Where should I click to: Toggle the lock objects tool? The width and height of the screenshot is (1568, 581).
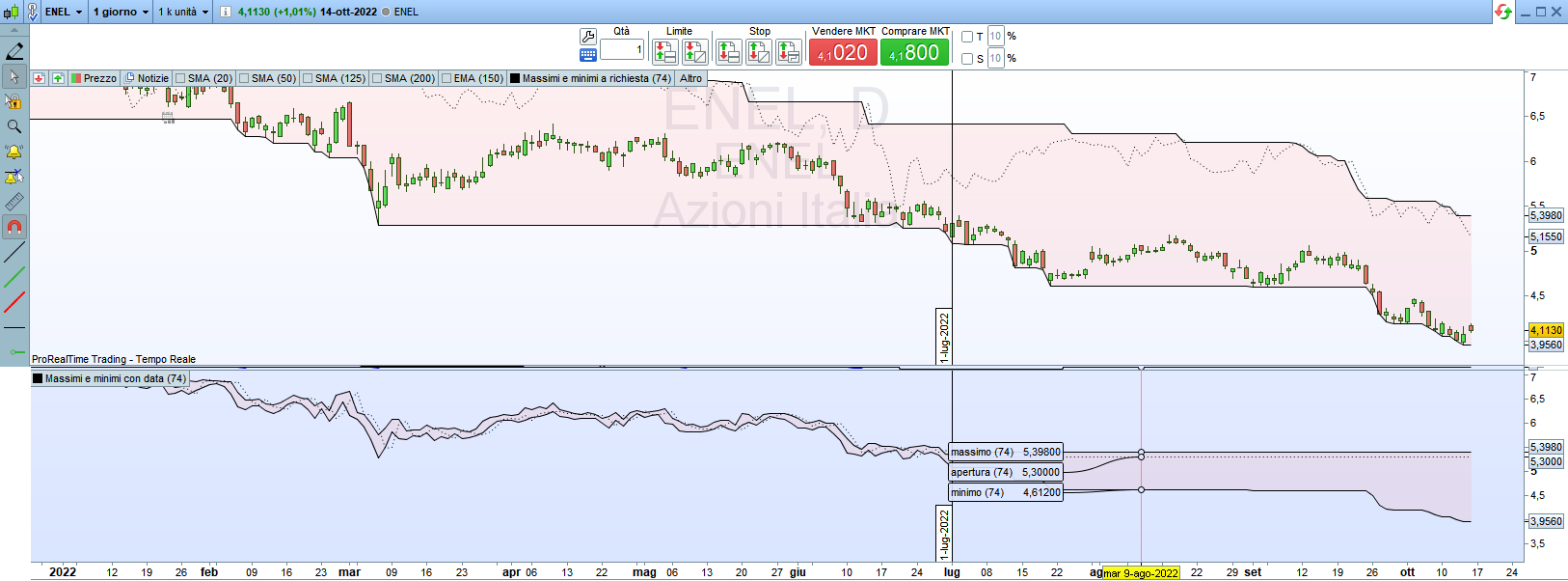(x=14, y=101)
